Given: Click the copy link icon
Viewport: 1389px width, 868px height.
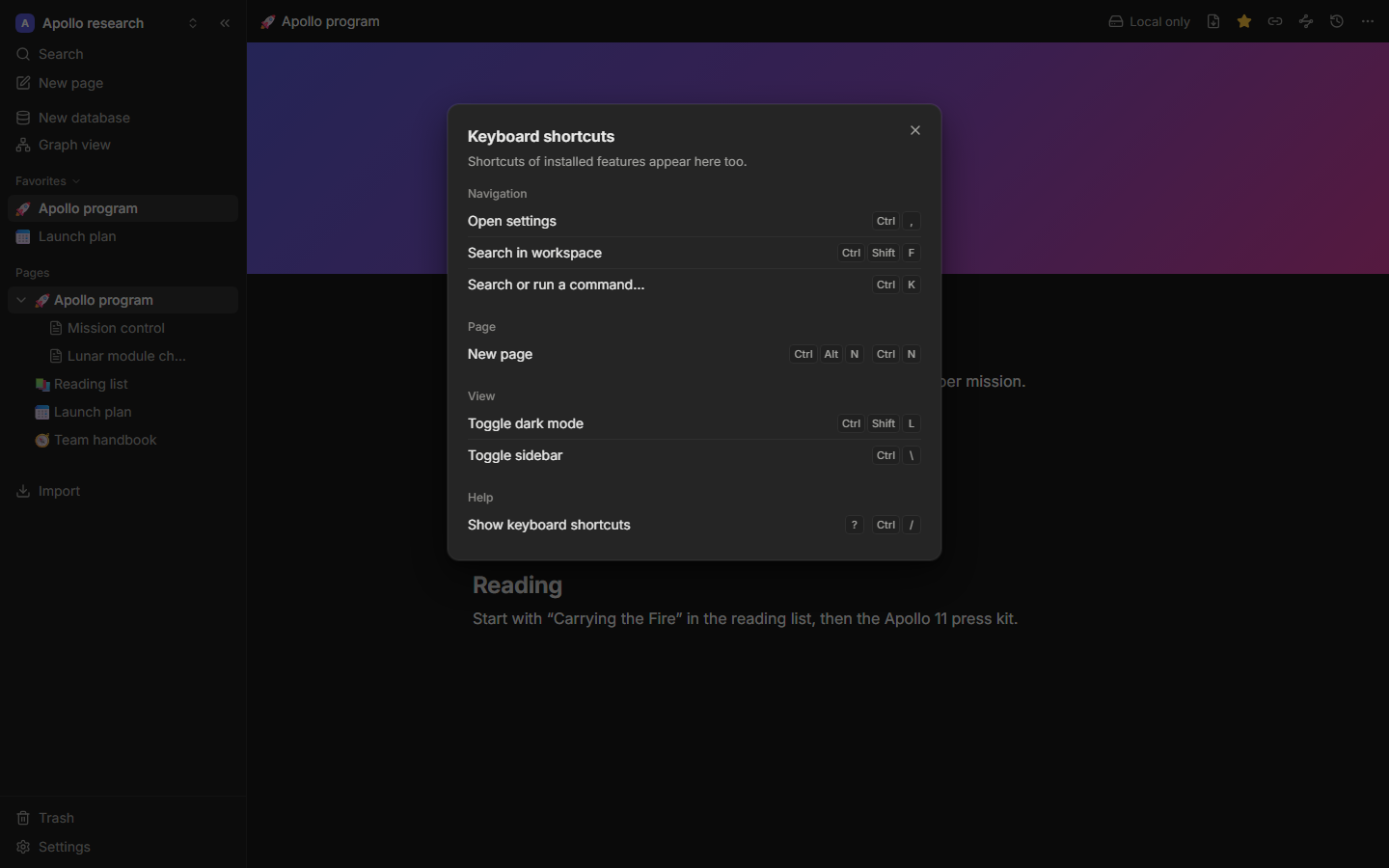Looking at the screenshot, I should [x=1275, y=21].
